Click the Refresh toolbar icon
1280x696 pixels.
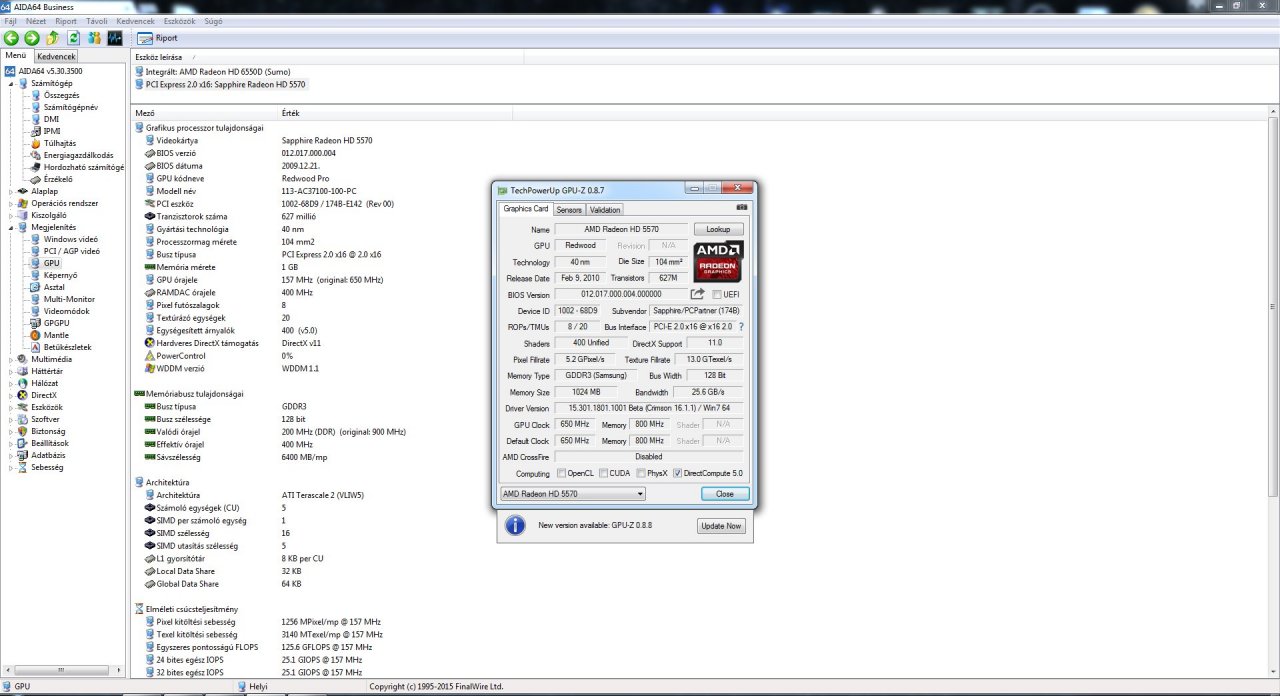click(x=74, y=38)
